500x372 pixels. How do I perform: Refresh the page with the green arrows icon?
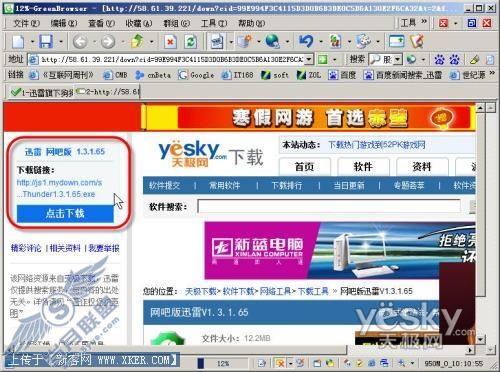tap(190, 42)
